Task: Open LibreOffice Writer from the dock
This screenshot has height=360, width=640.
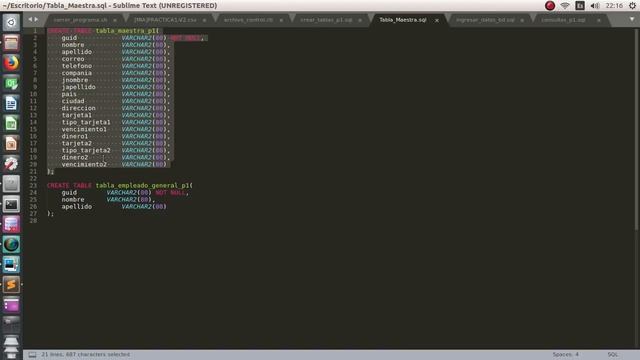Action: pyautogui.click(x=11, y=103)
